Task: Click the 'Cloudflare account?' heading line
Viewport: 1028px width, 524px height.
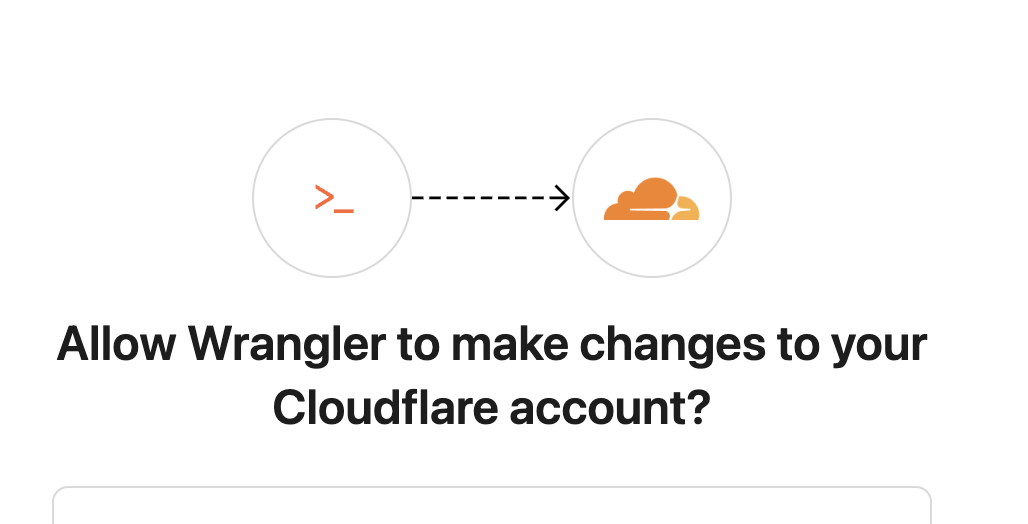Action: click(491, 408)
